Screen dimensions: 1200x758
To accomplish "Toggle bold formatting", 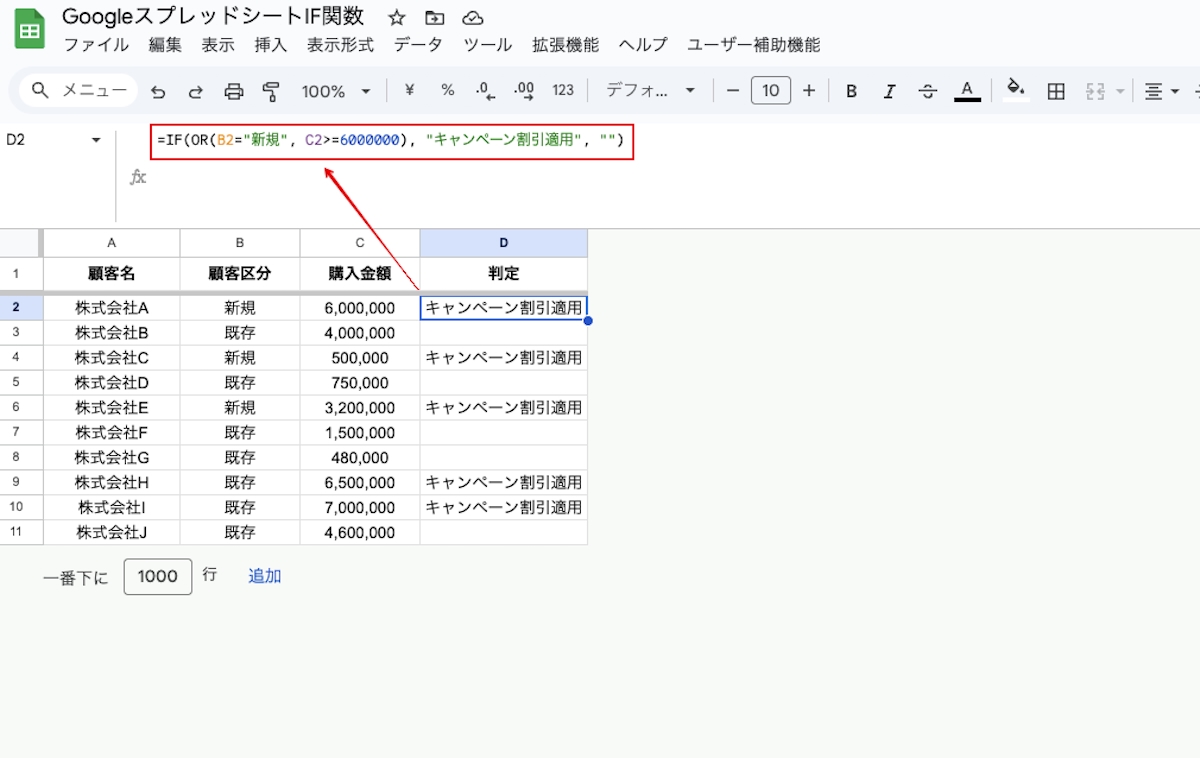I will coord(852,91).
